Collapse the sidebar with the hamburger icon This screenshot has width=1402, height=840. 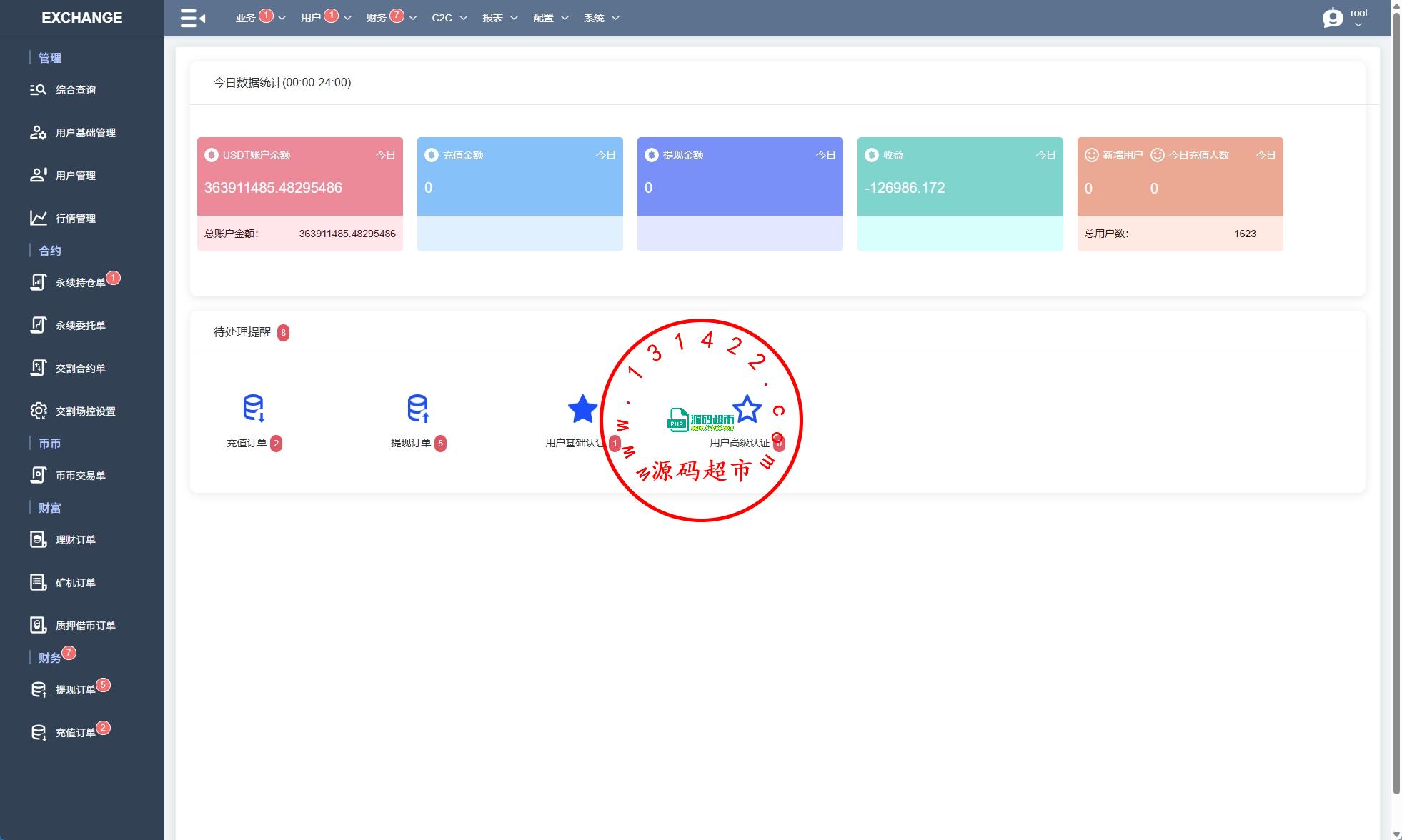pyautogui.click(x=192, y=18)
